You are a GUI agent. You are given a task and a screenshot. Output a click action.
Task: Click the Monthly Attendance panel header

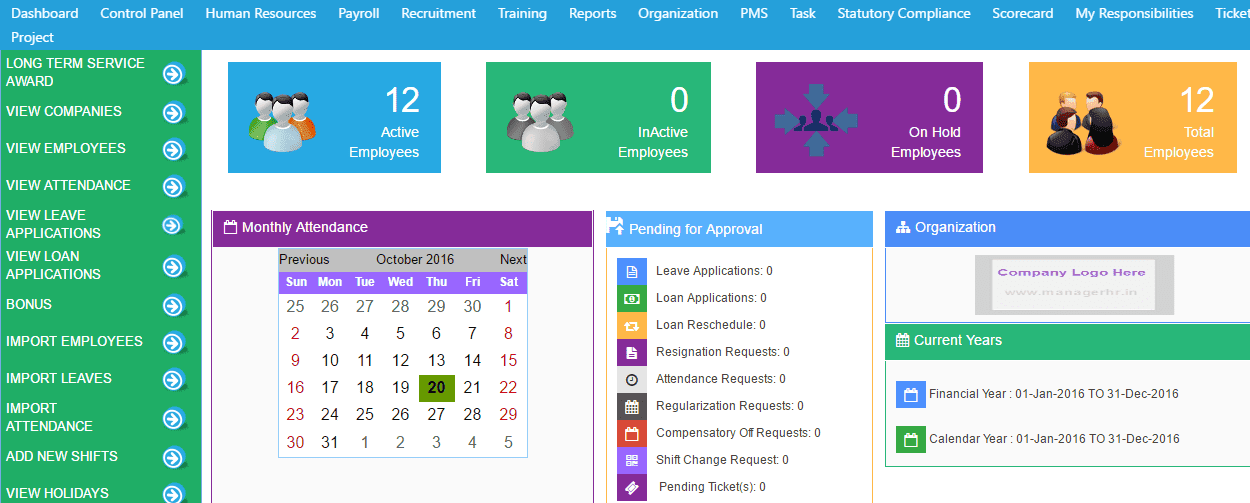tap(402, 228)
